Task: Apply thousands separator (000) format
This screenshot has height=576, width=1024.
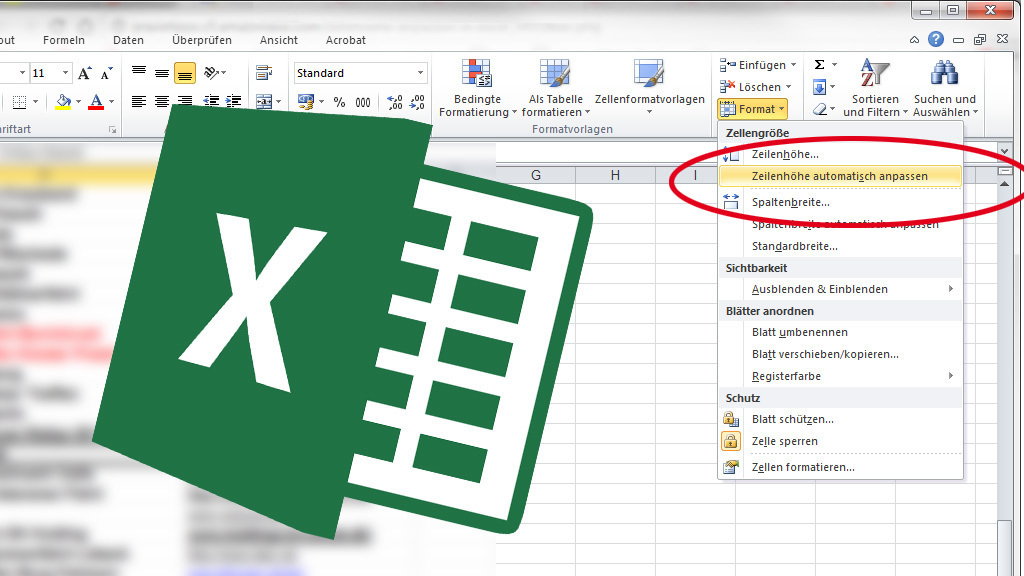Action: (363, 103)
